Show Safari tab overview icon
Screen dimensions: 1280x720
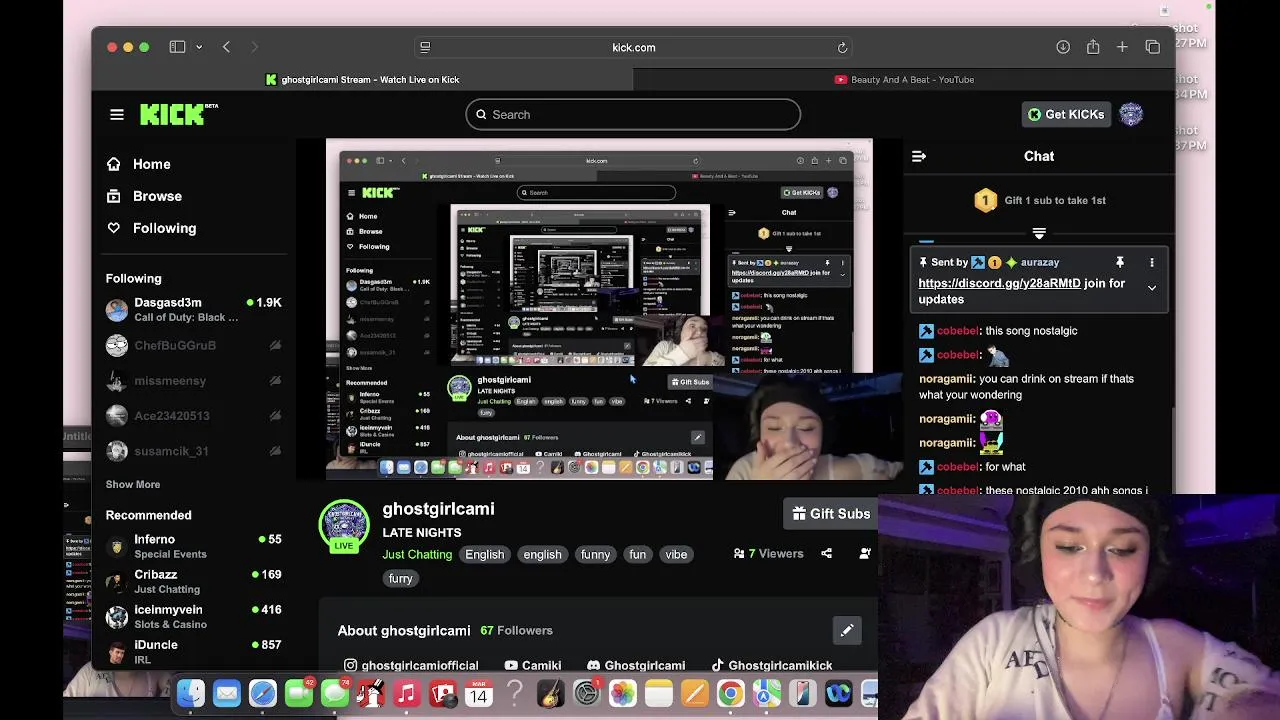click(1152, 47)
